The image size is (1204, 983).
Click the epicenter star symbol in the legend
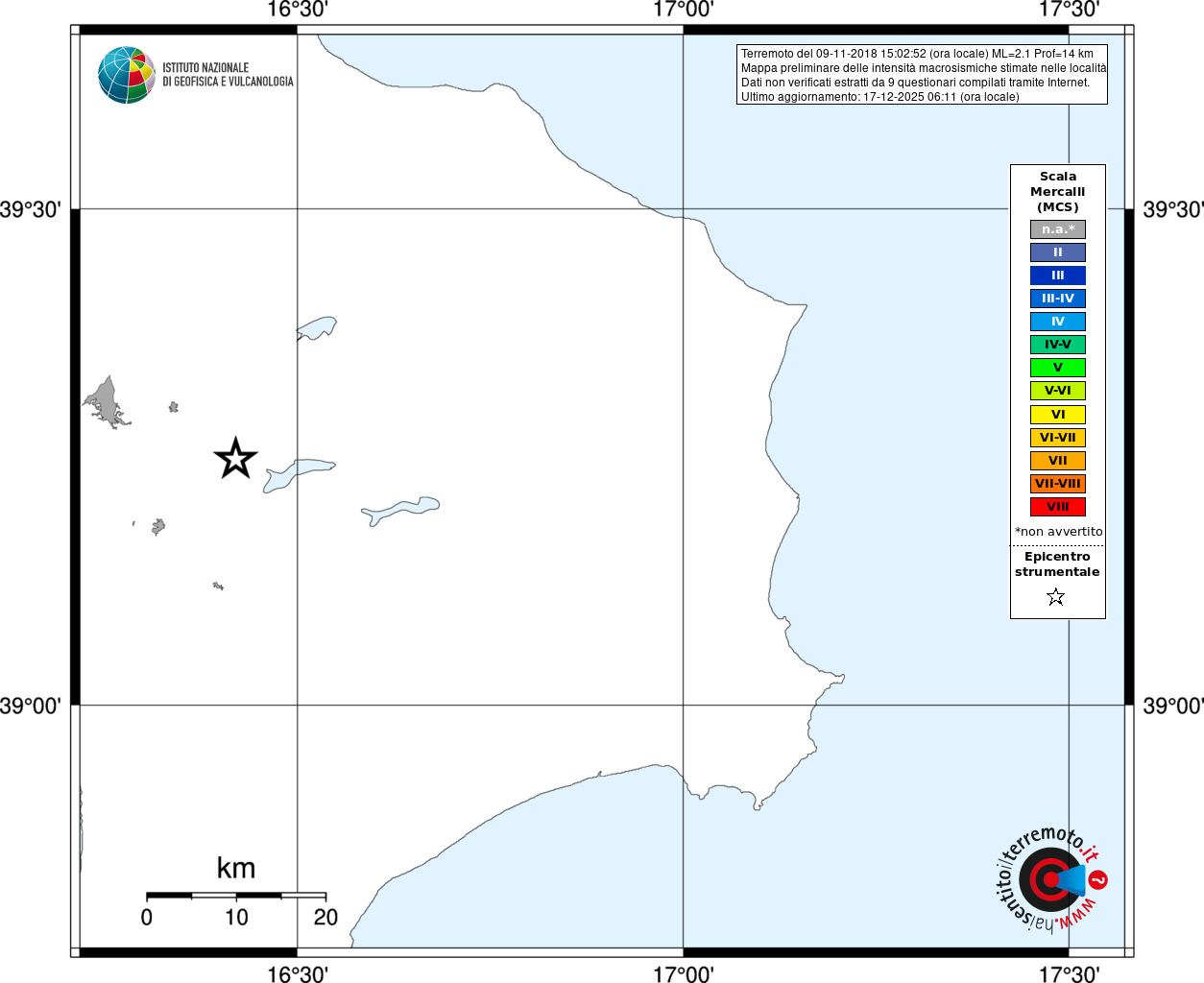(x=1056, y=597)
